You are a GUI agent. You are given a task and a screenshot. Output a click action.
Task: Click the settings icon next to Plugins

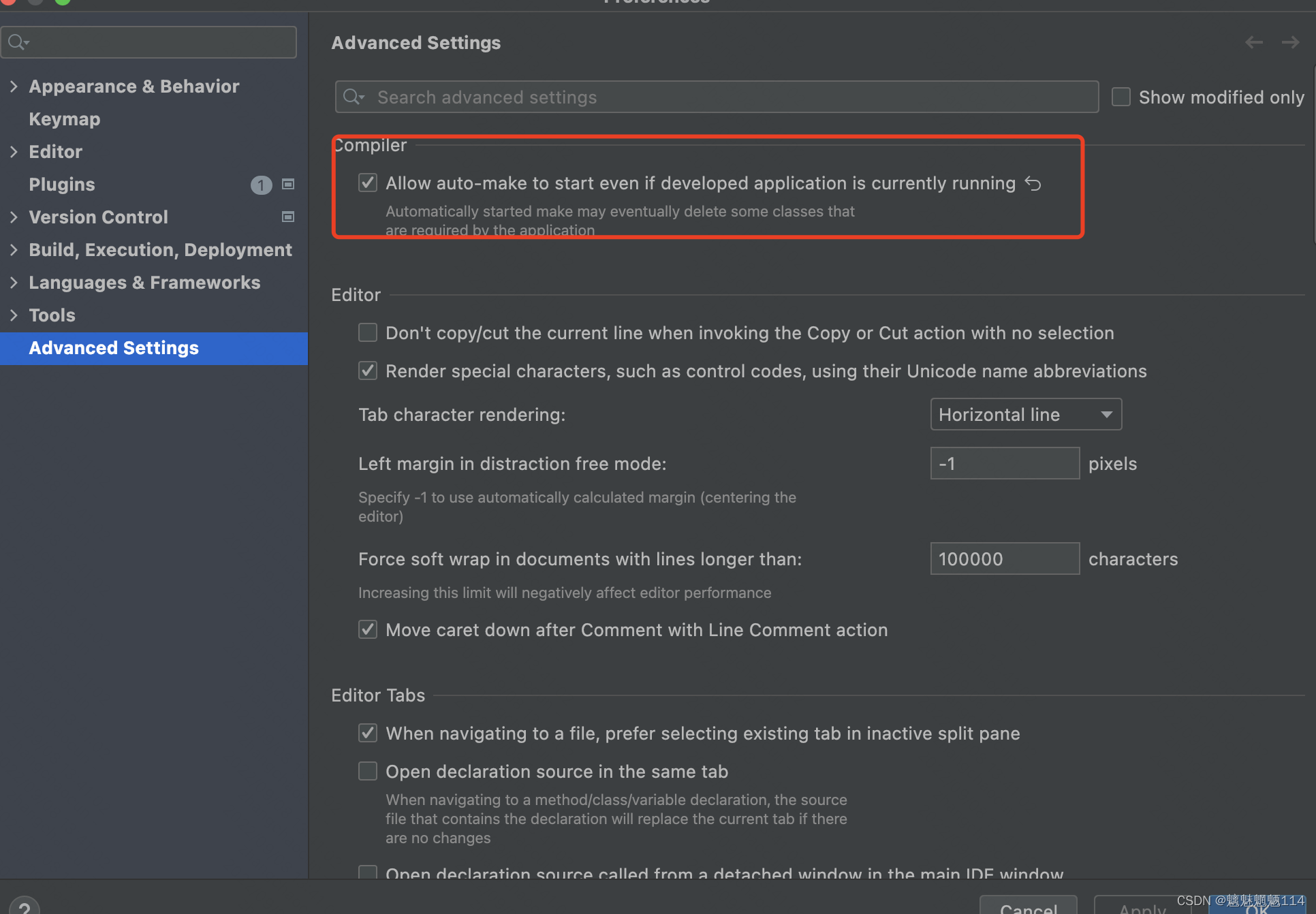[287, 184]
